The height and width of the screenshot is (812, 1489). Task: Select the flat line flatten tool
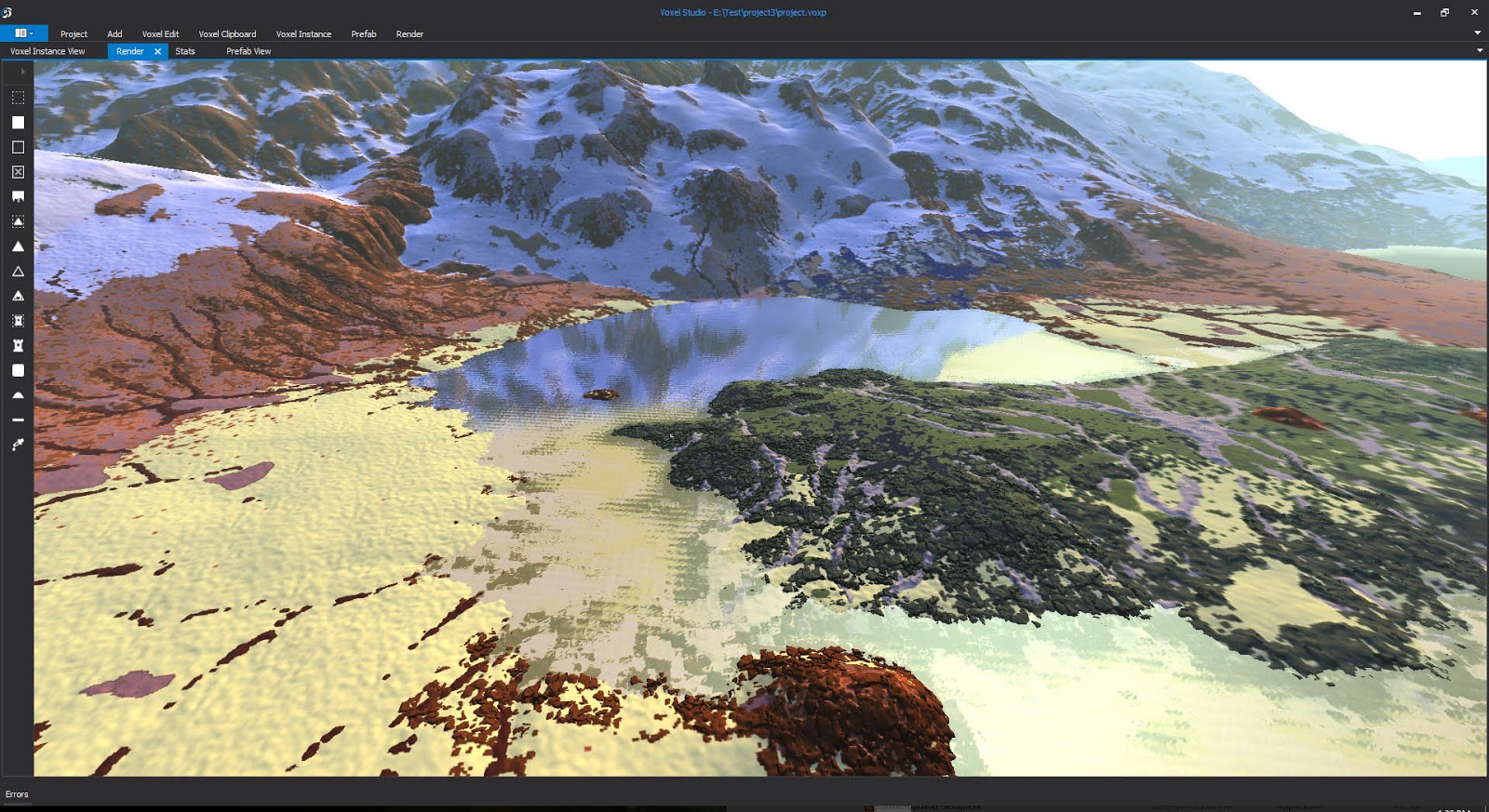pyautogui.click(x=18, y=419)
